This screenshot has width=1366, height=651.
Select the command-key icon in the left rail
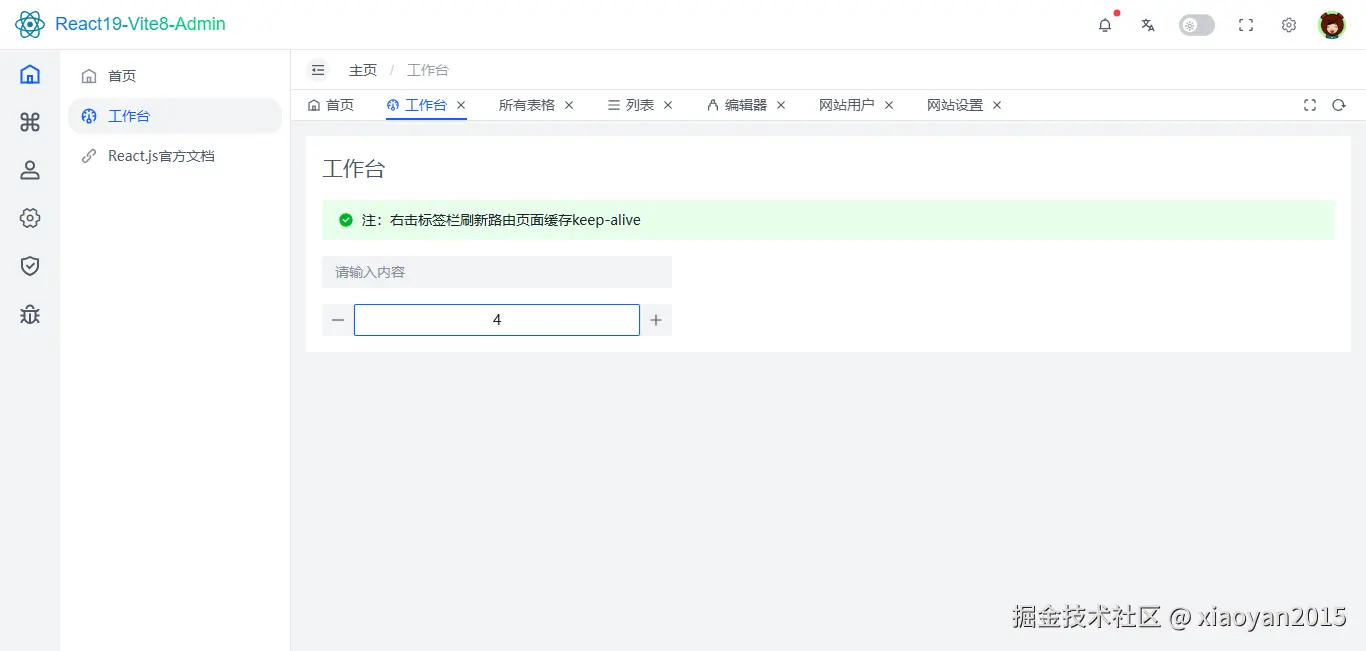click(x=30, y=122)
